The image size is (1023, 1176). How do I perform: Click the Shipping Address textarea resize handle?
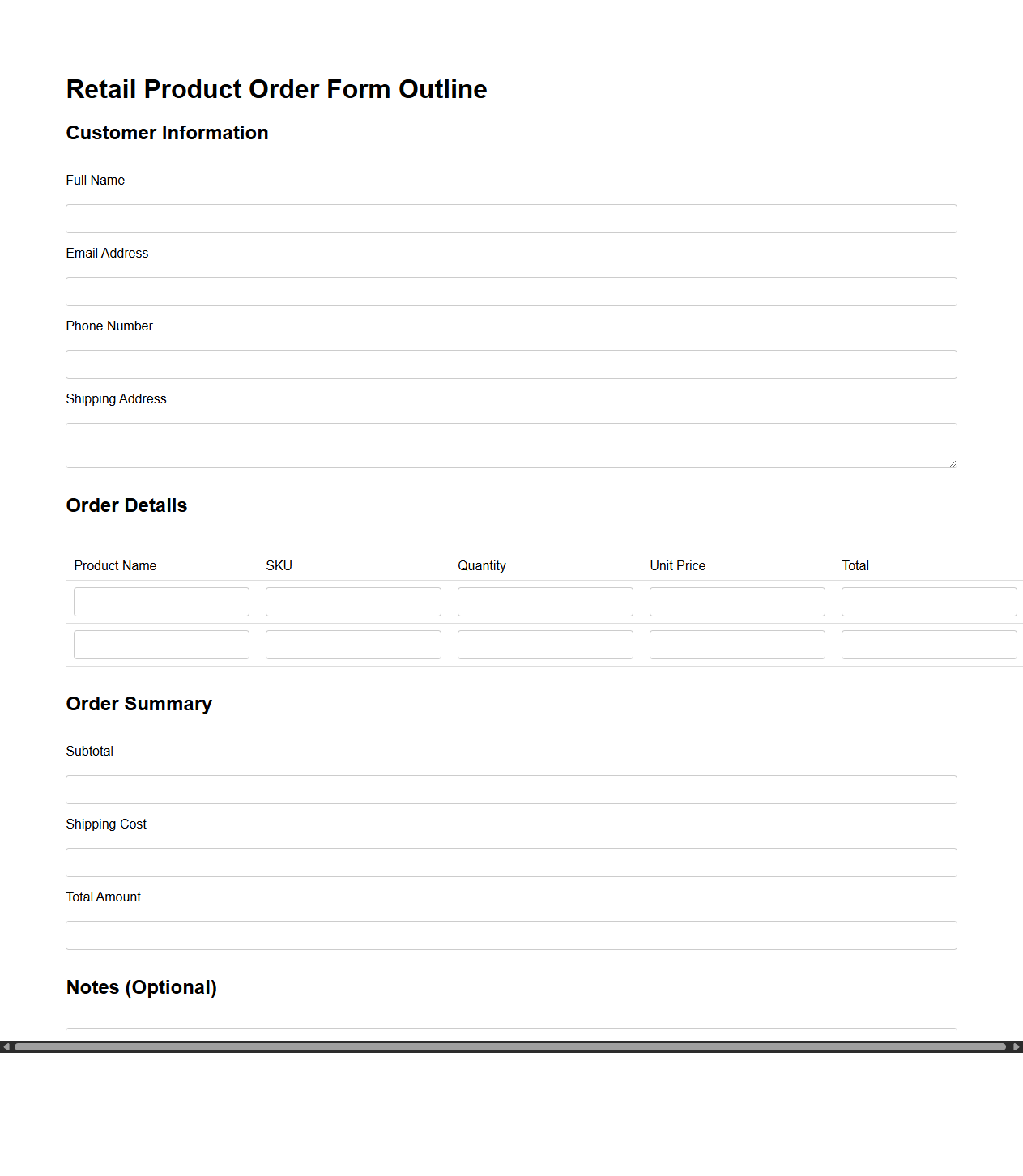click(x=953, y=464)
